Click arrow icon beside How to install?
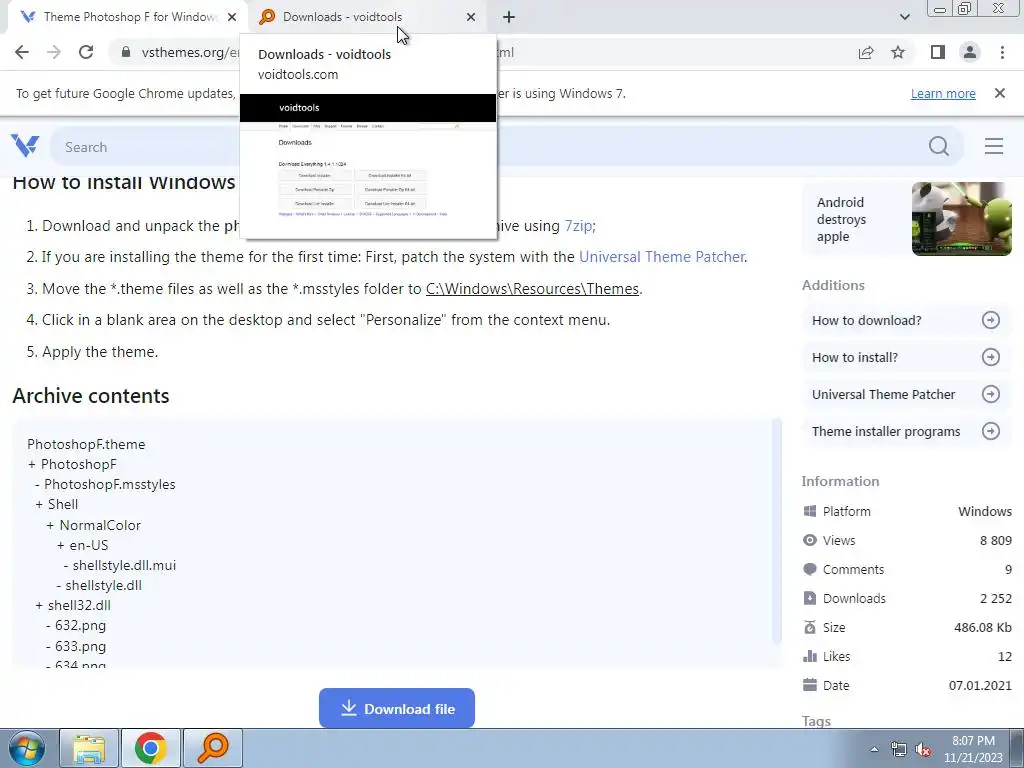The height and width of the screenshot is (768, 1024). pos(991,357)
